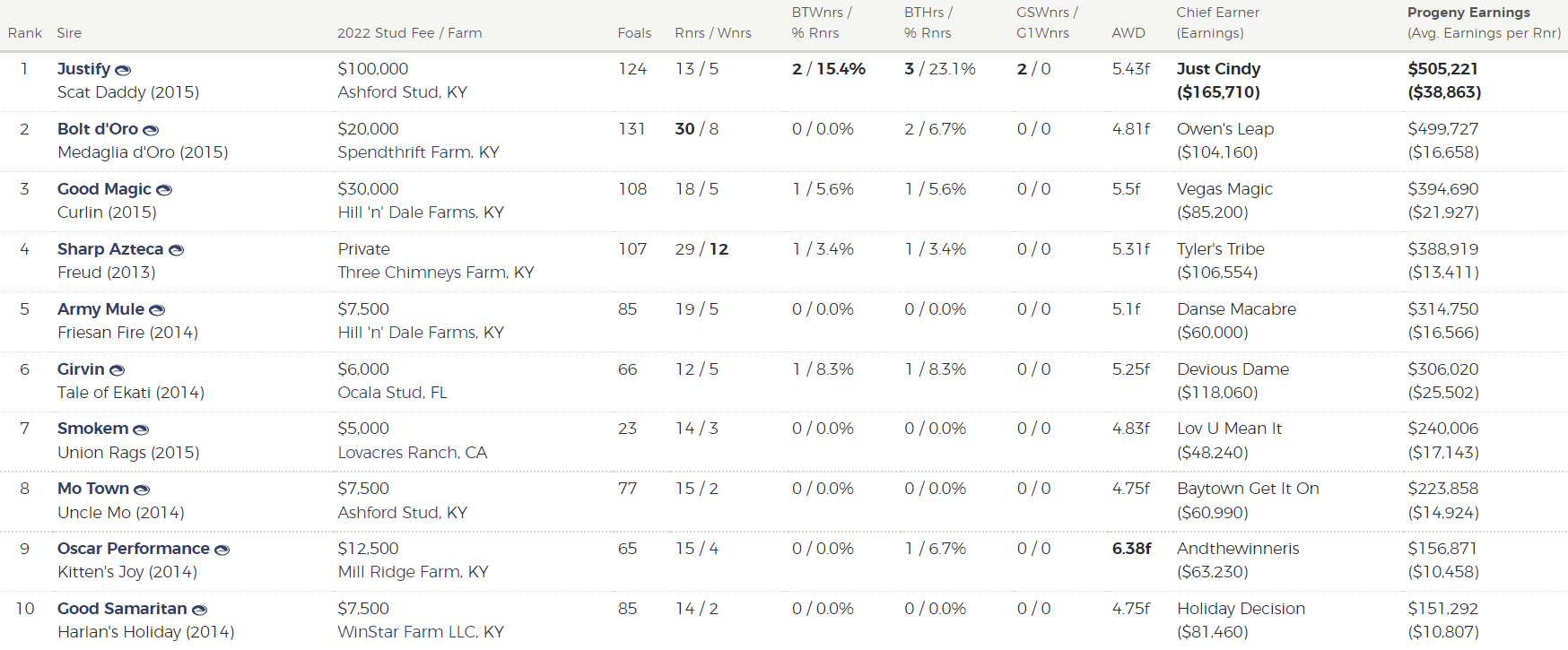Screen dimensions: 1568x650
Task: Sort table by the Foals column header
Action: (x=634, y=33)
